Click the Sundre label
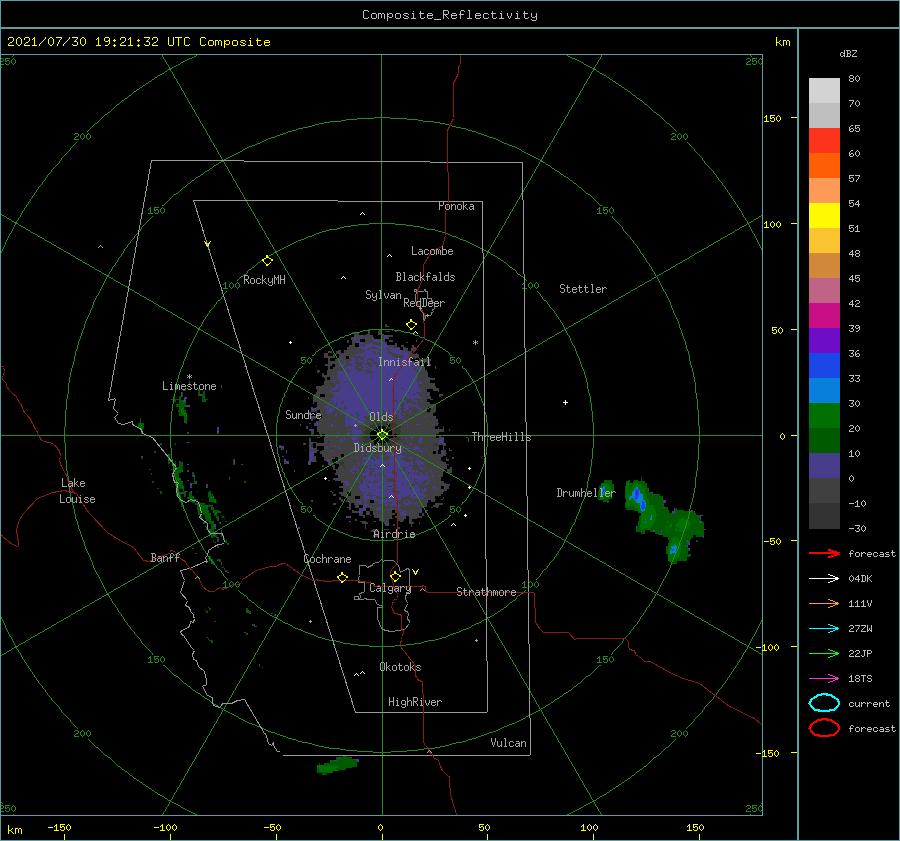 303,414
